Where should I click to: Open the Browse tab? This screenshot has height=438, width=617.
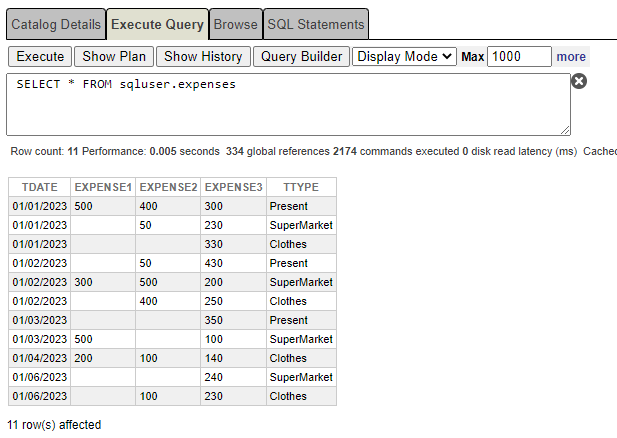tap(235, 24)
